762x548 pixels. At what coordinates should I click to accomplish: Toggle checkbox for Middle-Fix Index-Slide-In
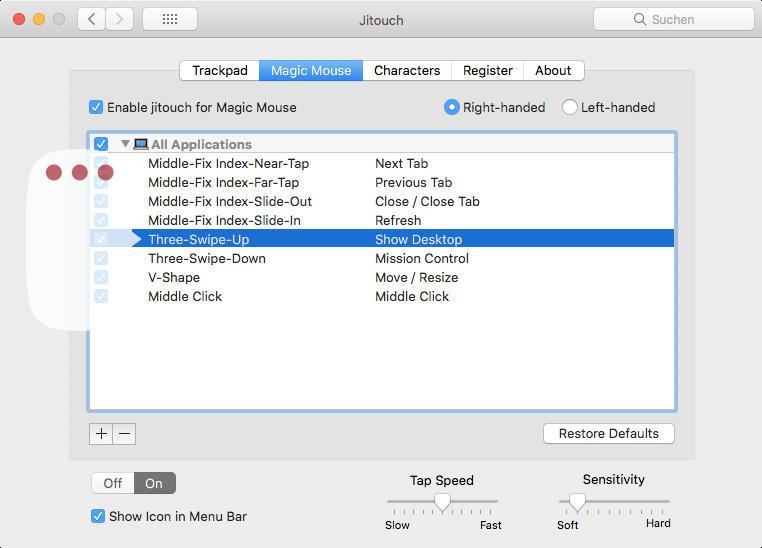101,220
